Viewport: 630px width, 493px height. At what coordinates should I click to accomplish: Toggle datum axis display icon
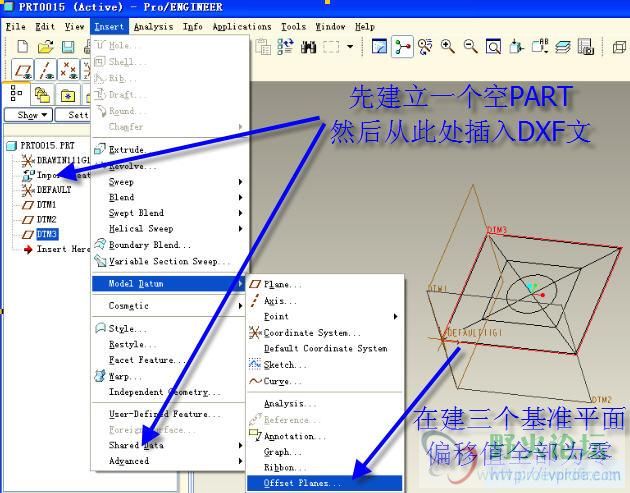(x=45, y=69)
